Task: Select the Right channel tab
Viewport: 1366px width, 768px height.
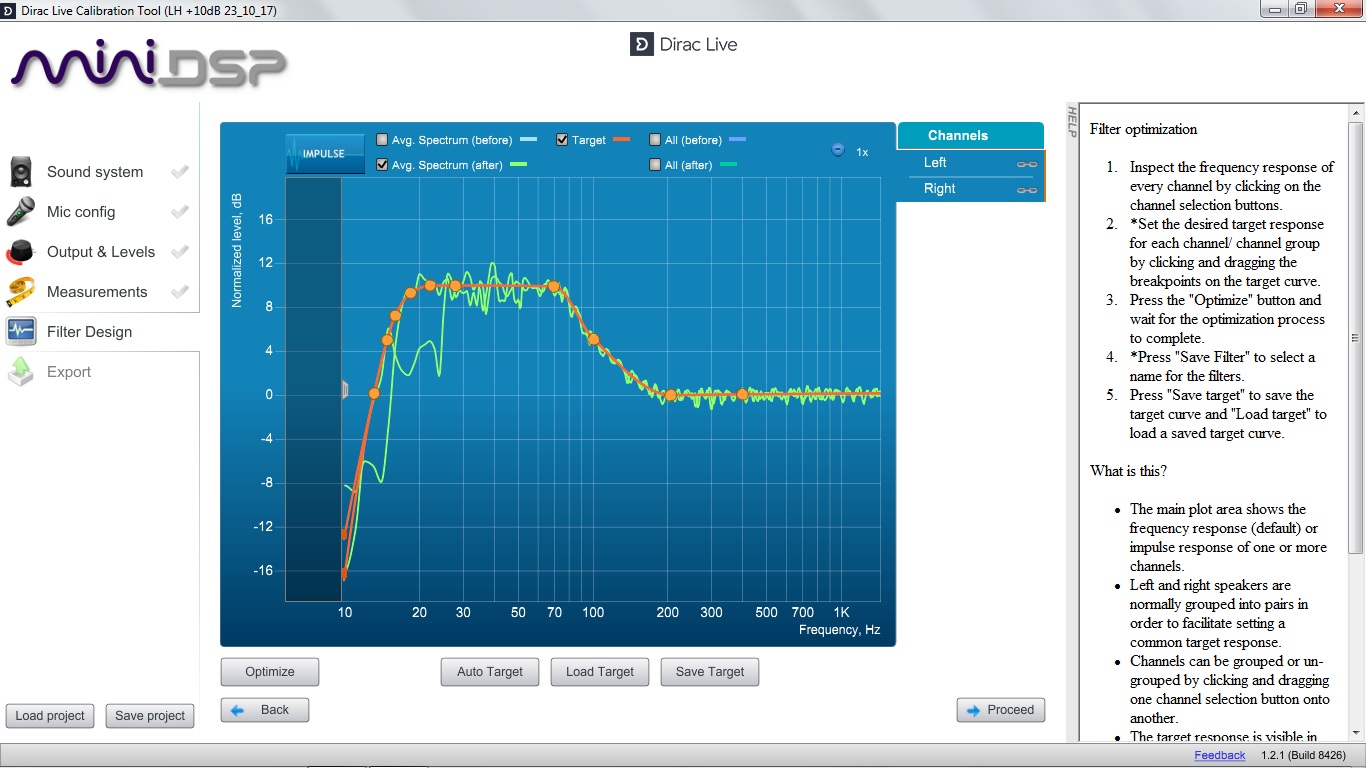Action: pos(939,189)
